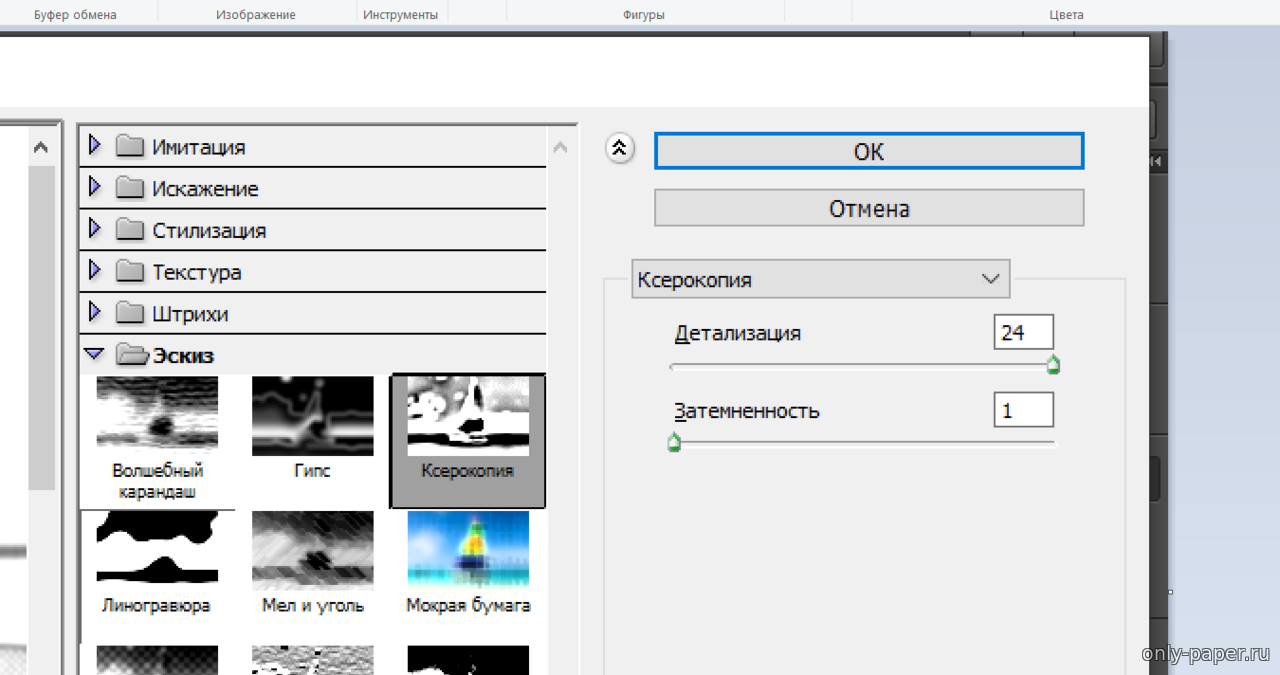
Task: Open the Ксерокопия filter dropdown
Action: click(x=820, y=279)
